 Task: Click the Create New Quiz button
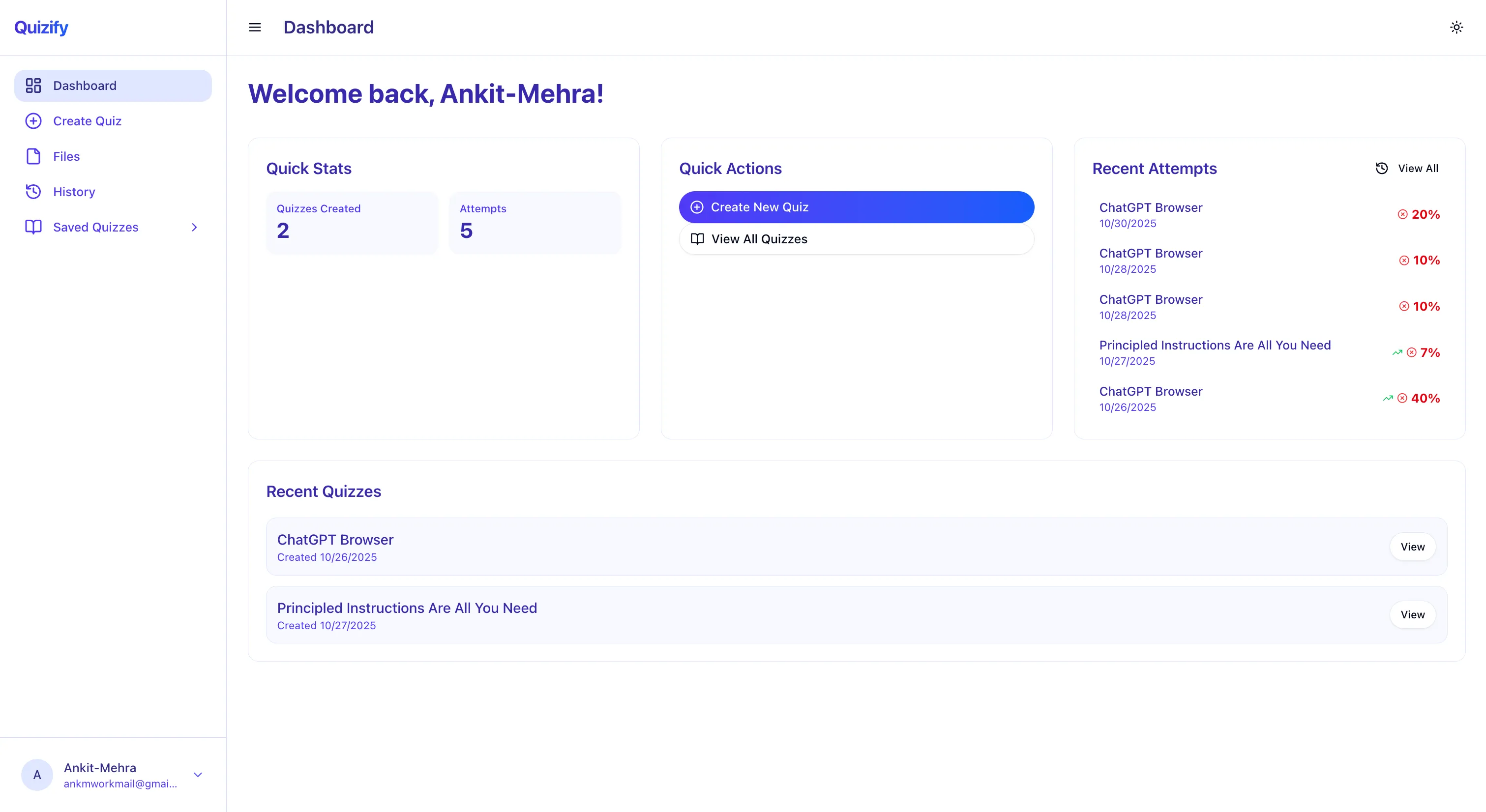point(856,207)
